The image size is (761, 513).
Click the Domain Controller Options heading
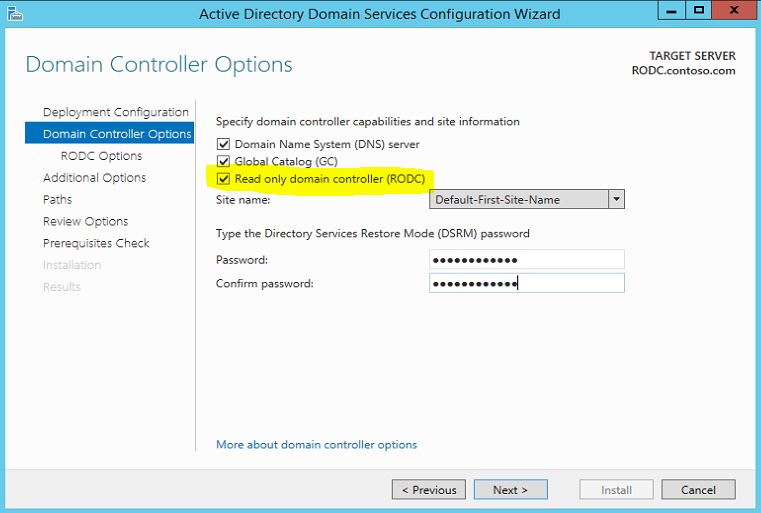[159, 65]
